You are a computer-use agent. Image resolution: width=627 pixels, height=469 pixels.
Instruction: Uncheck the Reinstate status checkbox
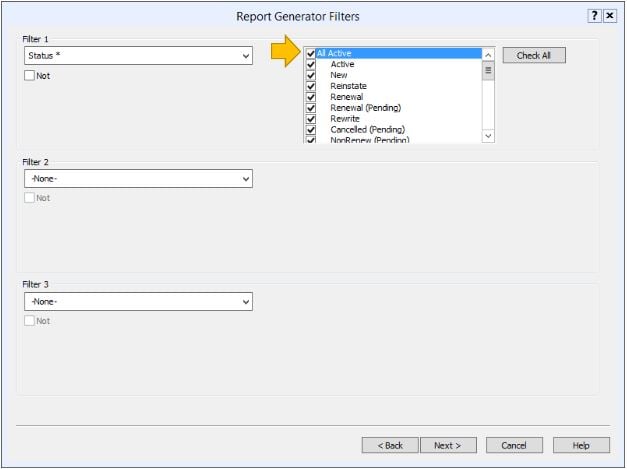coord(311,86)
